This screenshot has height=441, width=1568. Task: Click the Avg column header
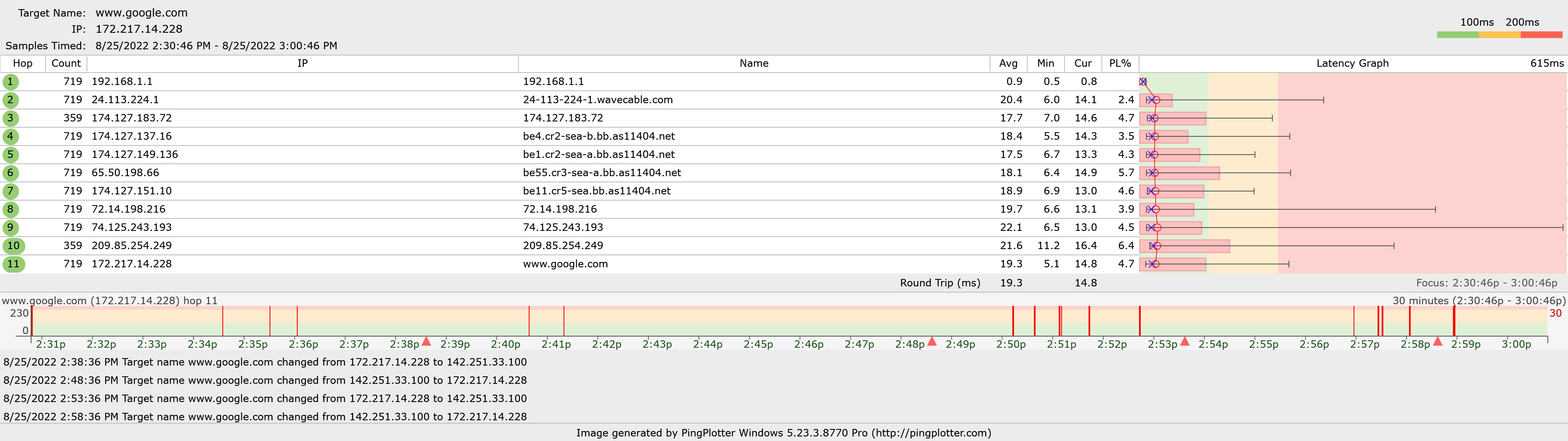pyautogui.click(x=1008, y=63)
